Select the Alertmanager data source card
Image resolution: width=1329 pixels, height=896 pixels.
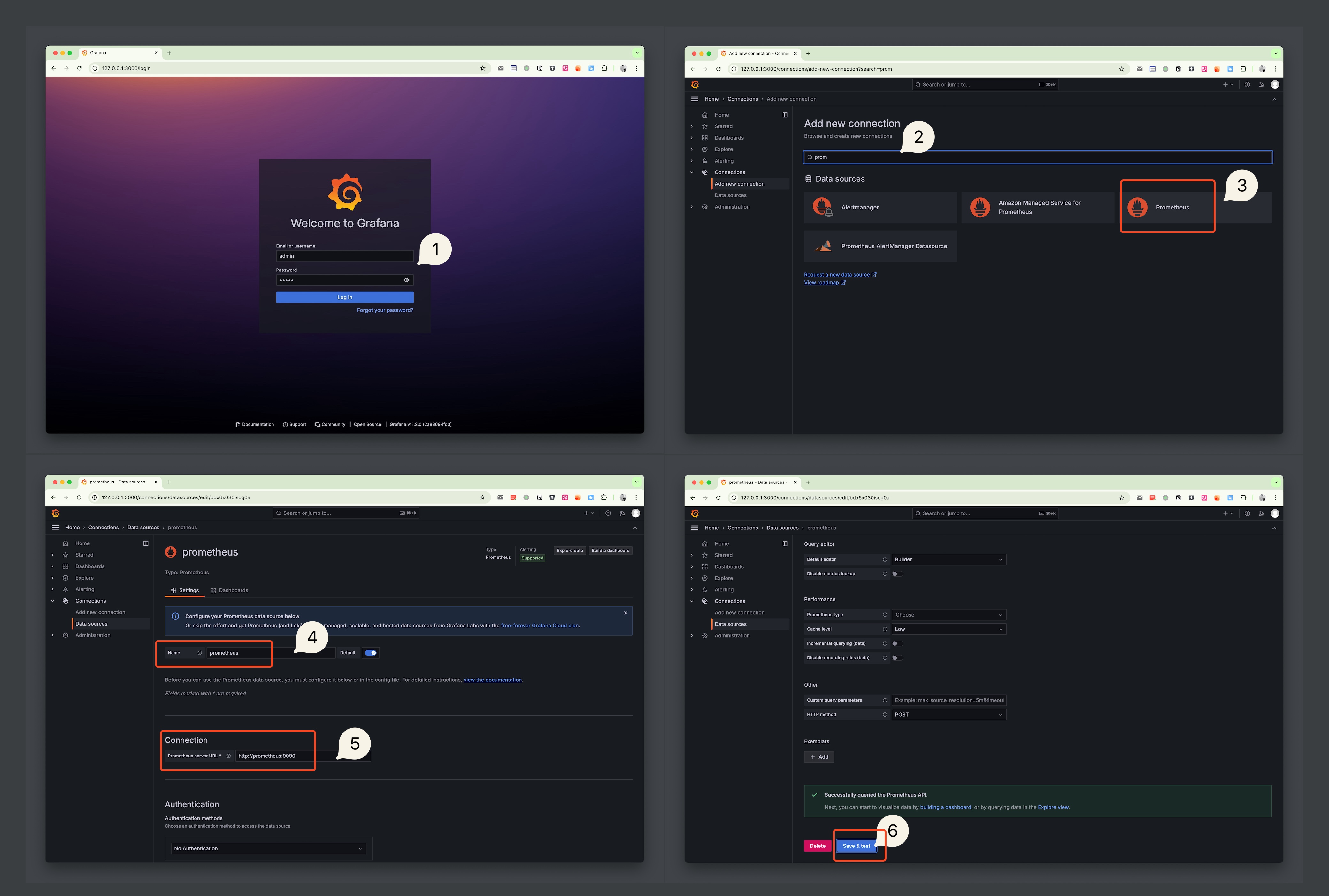point(880,208)
